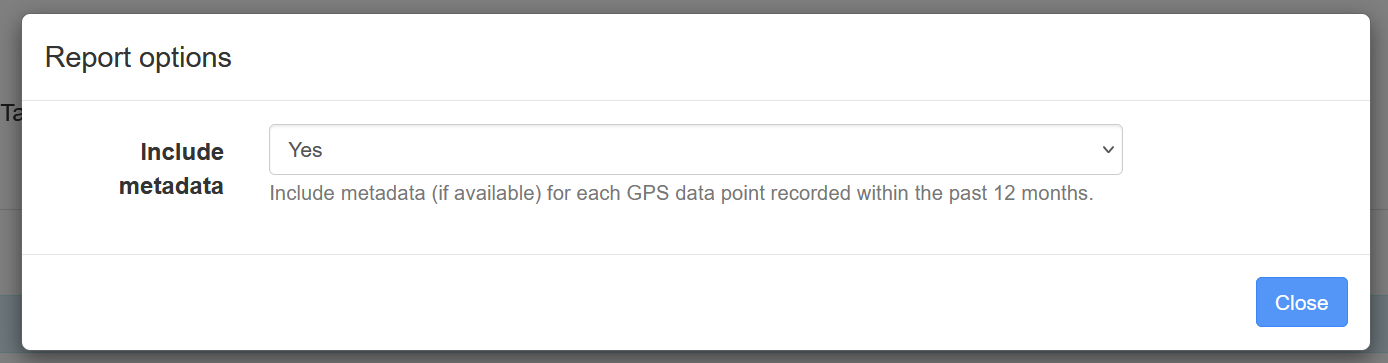This screenshot has width=1388, height=363.
Task: Click the dimmed backdrop above the dialog
Action: coord(694,6)
